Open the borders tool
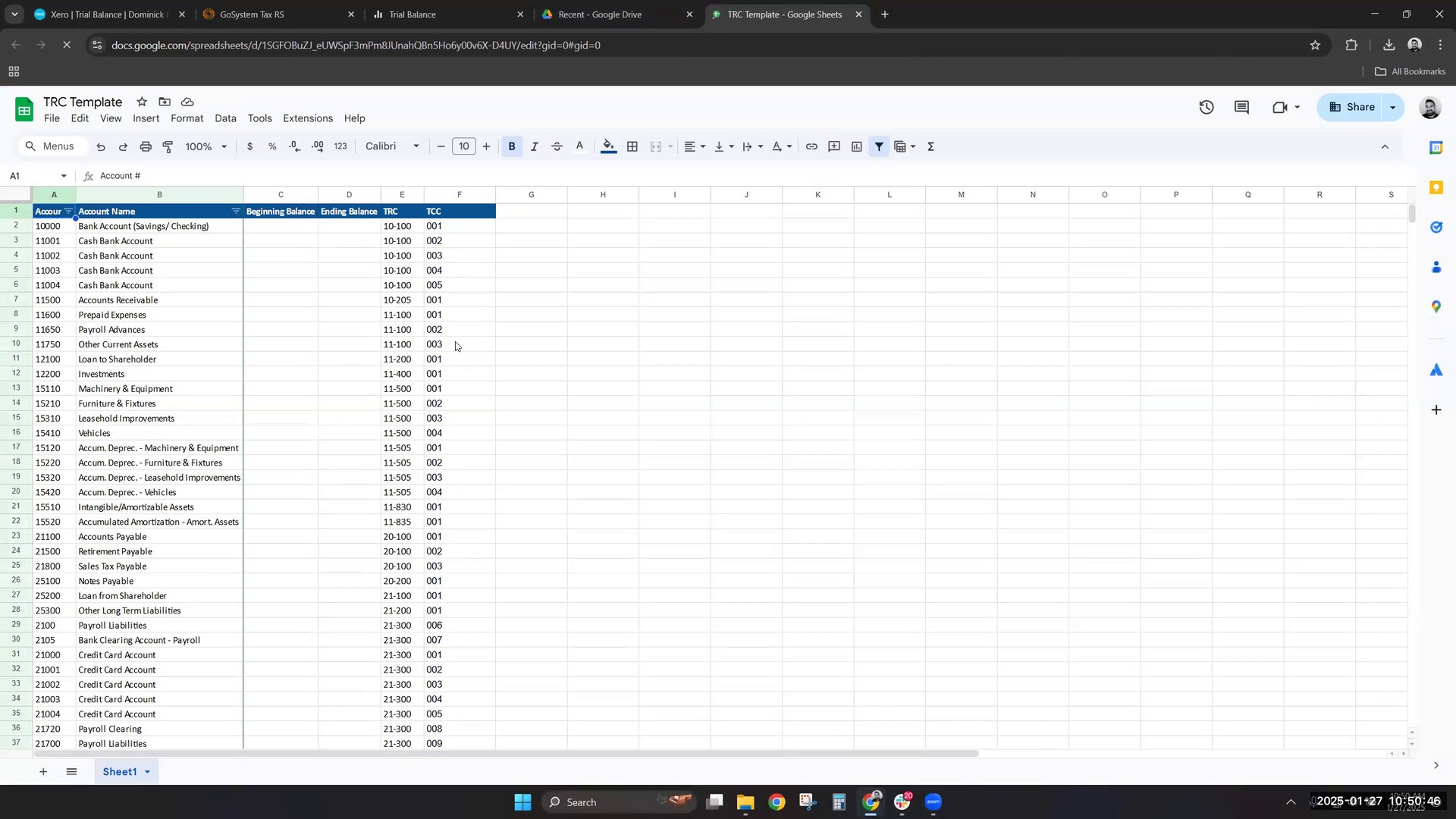This screenshot has width=1456, height=819. 632,146
